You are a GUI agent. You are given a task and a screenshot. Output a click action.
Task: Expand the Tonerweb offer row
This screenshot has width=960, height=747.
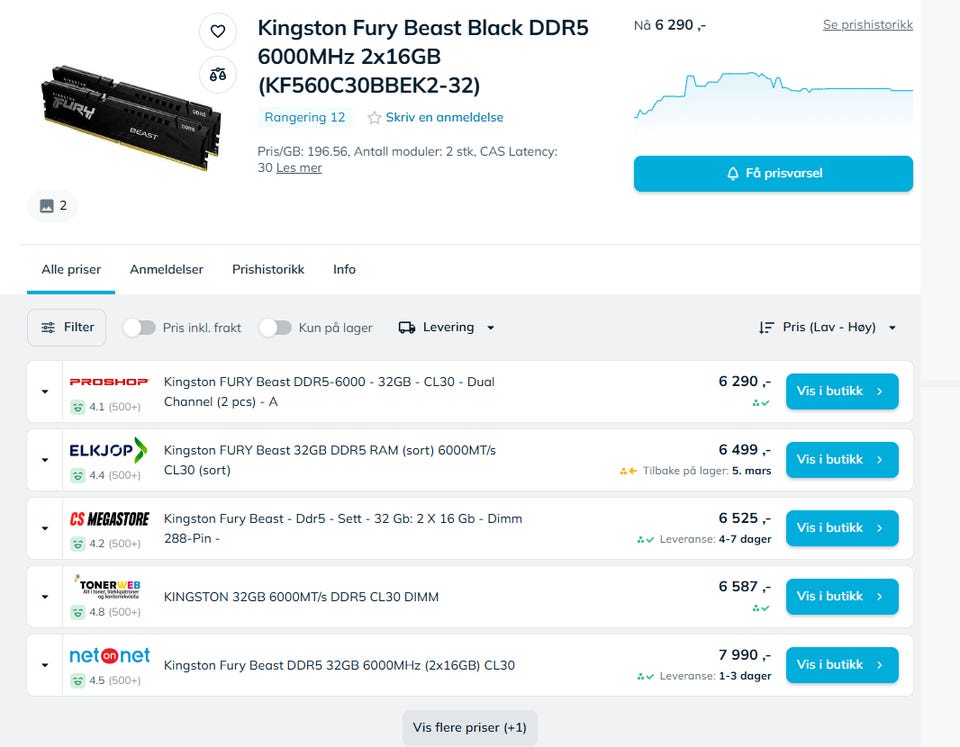45,597
